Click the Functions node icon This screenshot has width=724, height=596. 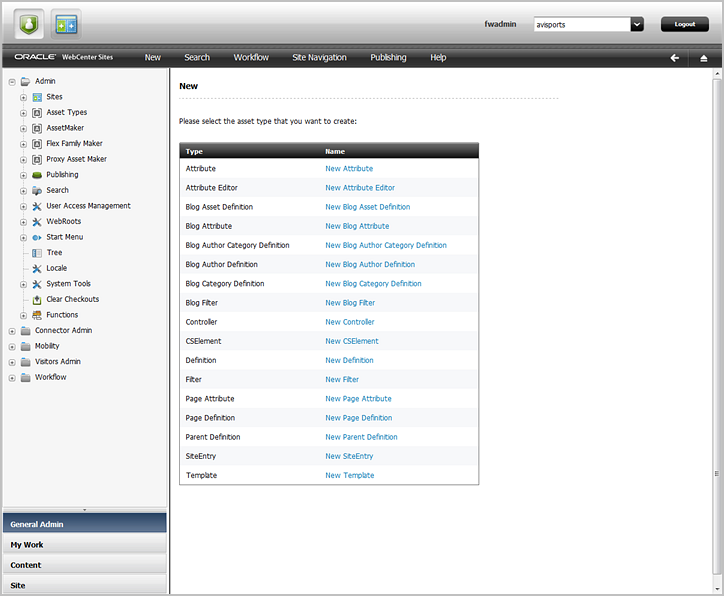[37, 315]
